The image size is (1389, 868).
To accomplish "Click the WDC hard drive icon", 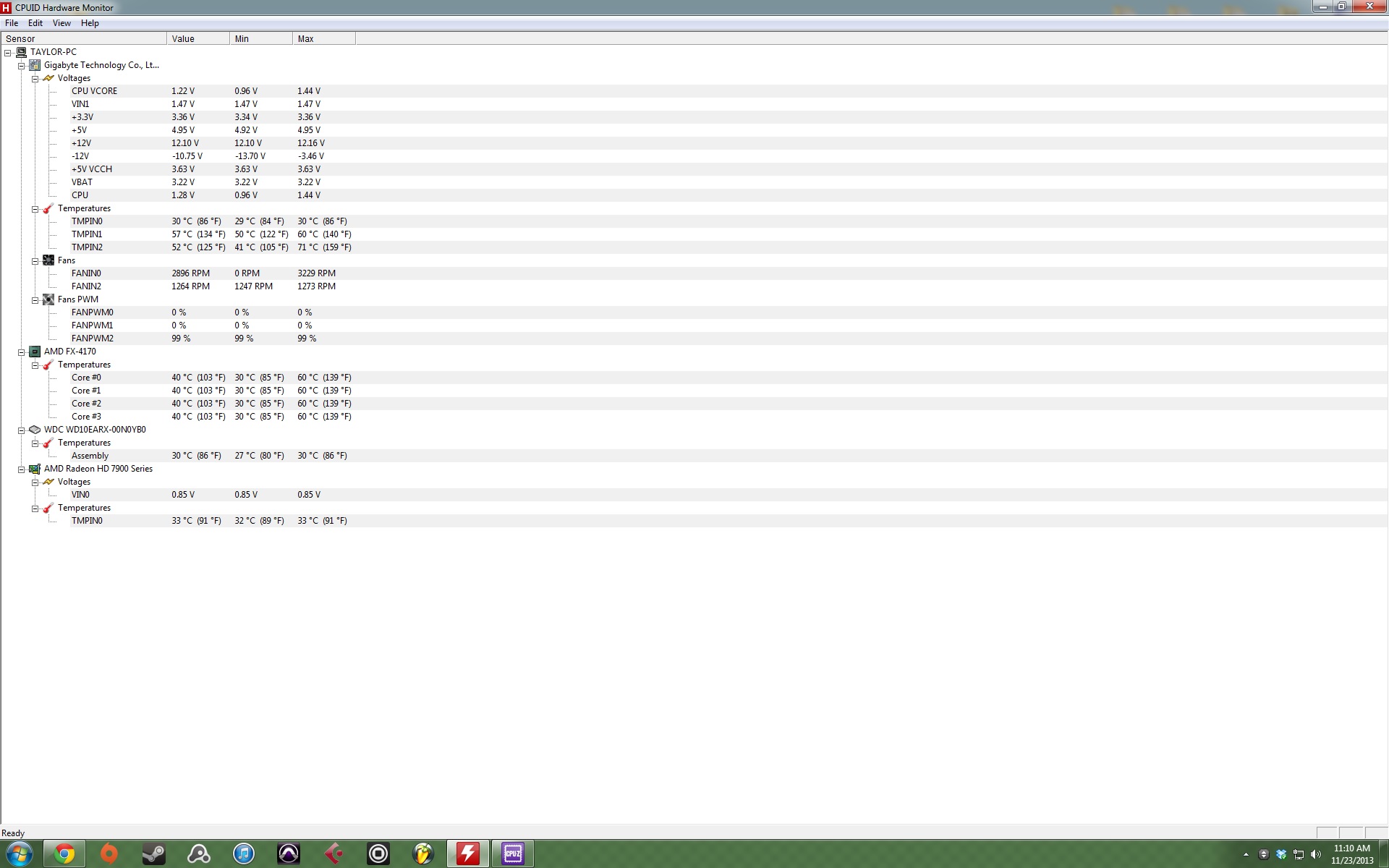I will [35, 430].
